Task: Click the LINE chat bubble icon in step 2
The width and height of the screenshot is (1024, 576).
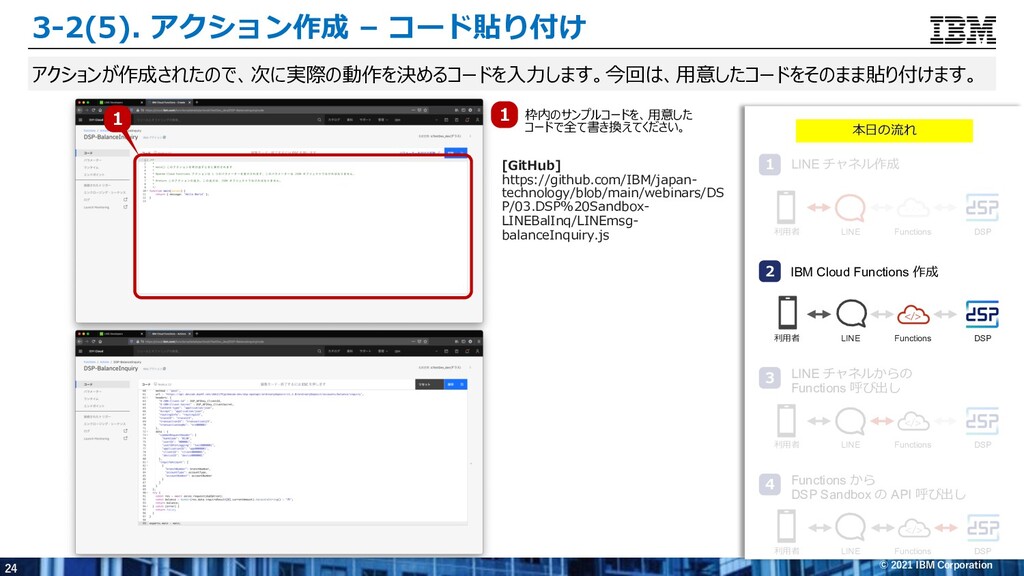Action: point(851,313)
